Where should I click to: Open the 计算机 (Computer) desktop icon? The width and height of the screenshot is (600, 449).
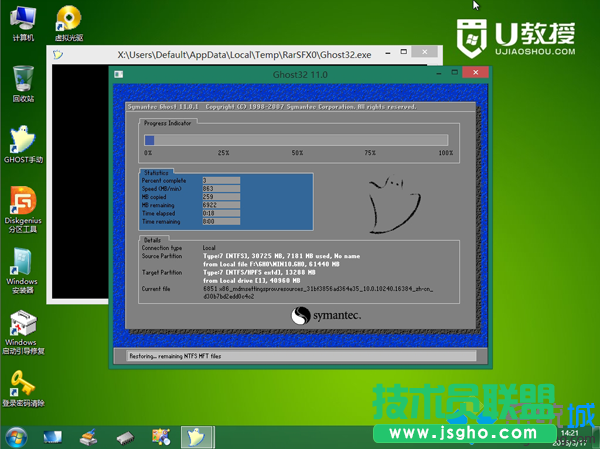[22, 20]
